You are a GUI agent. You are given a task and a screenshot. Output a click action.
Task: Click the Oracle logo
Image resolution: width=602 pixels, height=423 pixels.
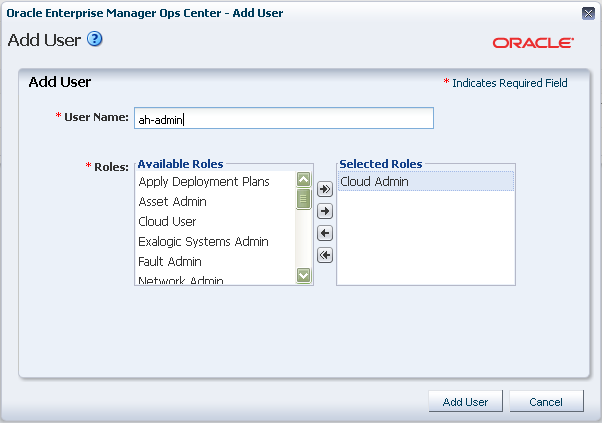(533, 43)
